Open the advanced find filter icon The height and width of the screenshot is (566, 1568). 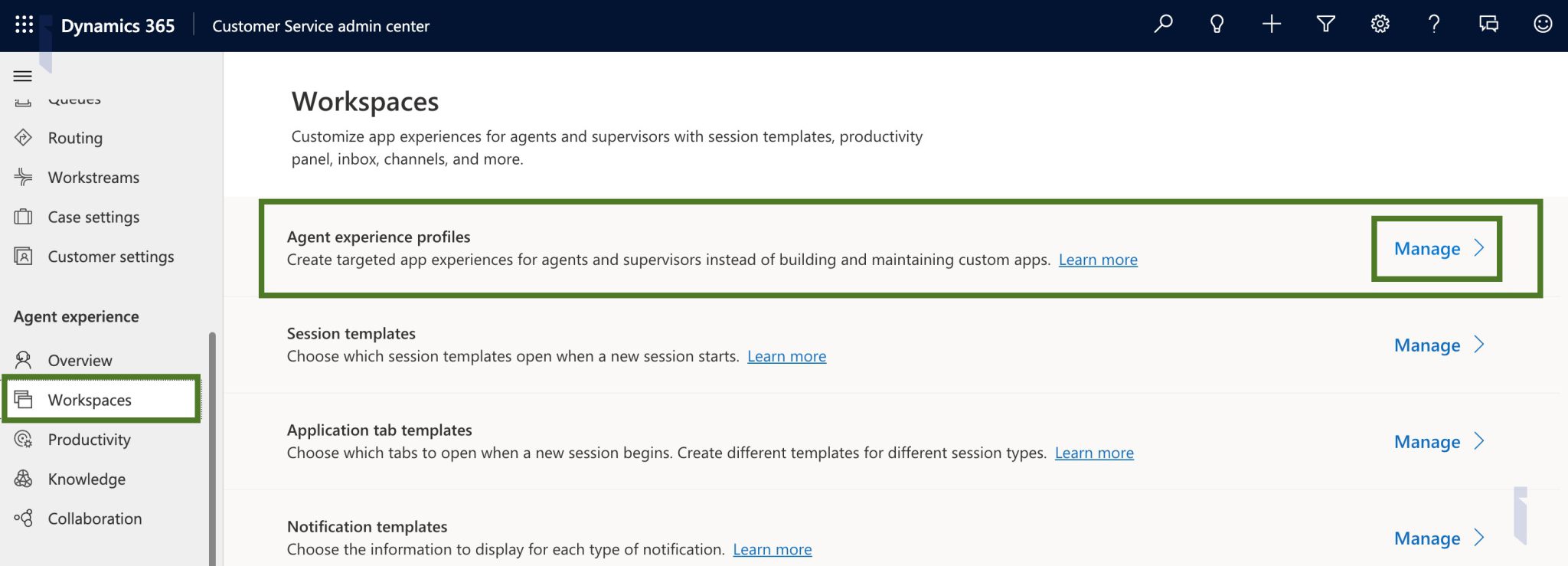tap(1325, 25)
